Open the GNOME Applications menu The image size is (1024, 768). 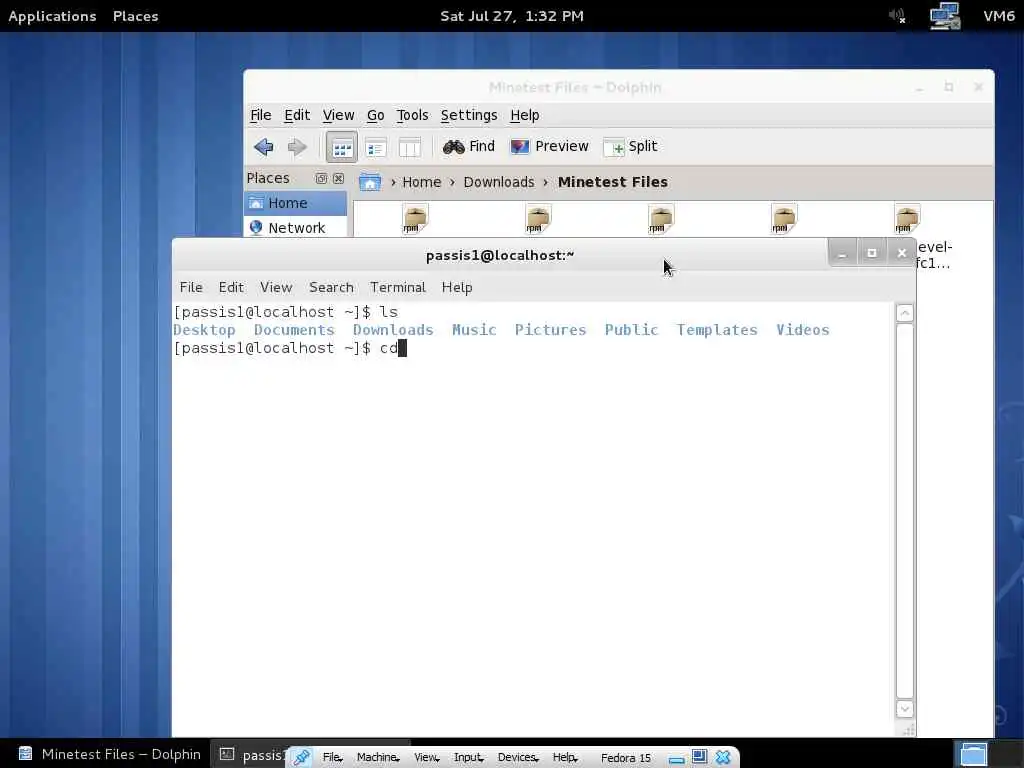pyautogui.click(x=52, y=16)
